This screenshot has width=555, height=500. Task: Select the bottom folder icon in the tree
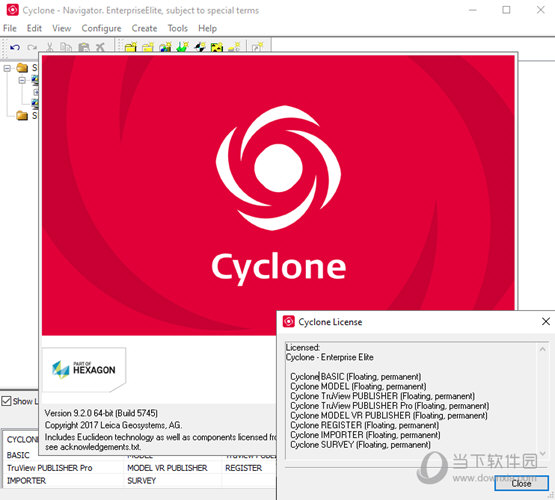(x=22, y=115)
